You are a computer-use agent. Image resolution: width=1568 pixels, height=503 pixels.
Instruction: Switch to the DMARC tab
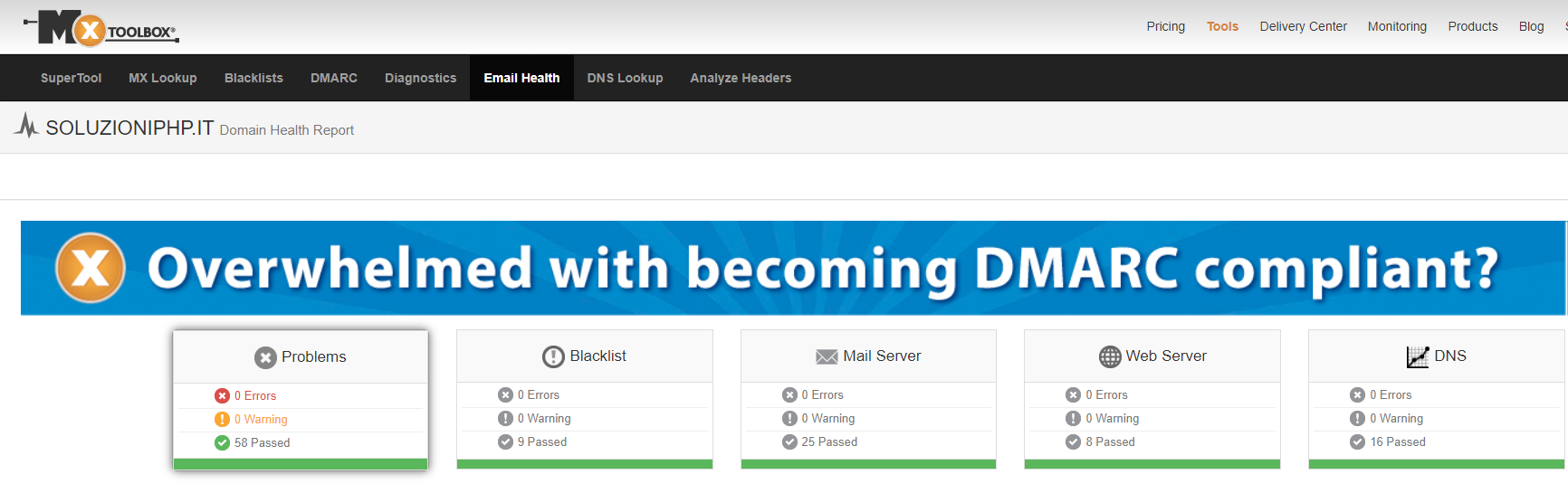(334, 78)
